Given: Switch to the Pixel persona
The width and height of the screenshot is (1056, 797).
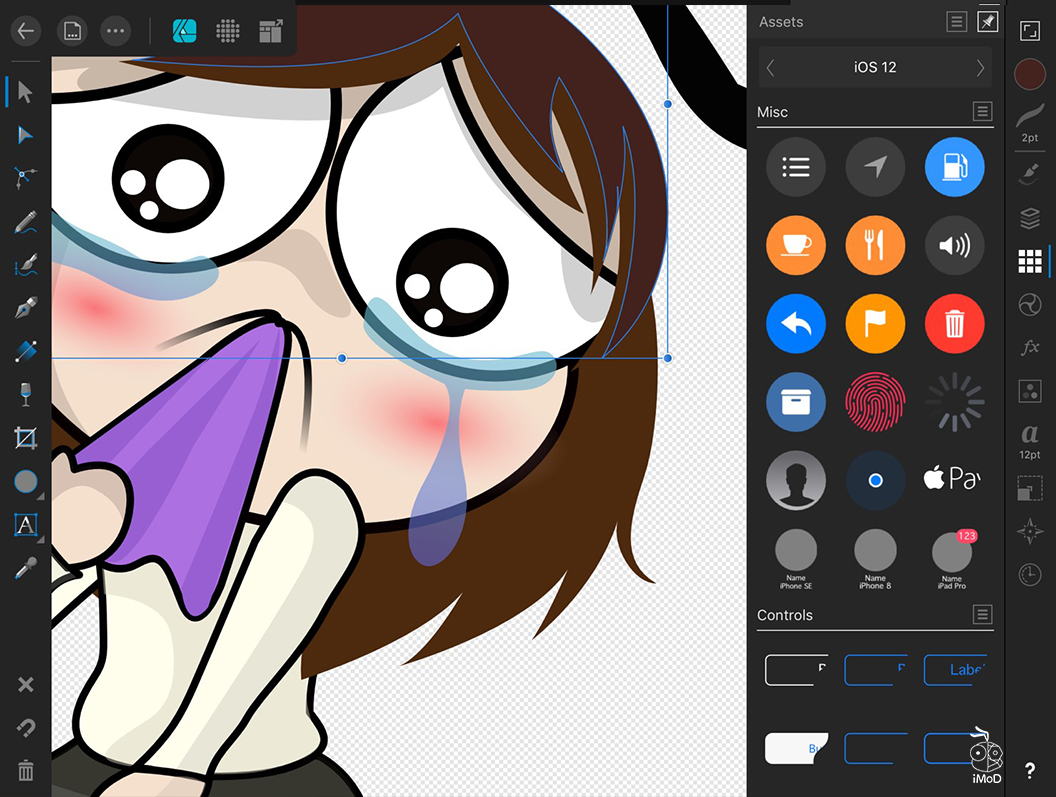Looking at the screenshot, I should pos(228,31).
